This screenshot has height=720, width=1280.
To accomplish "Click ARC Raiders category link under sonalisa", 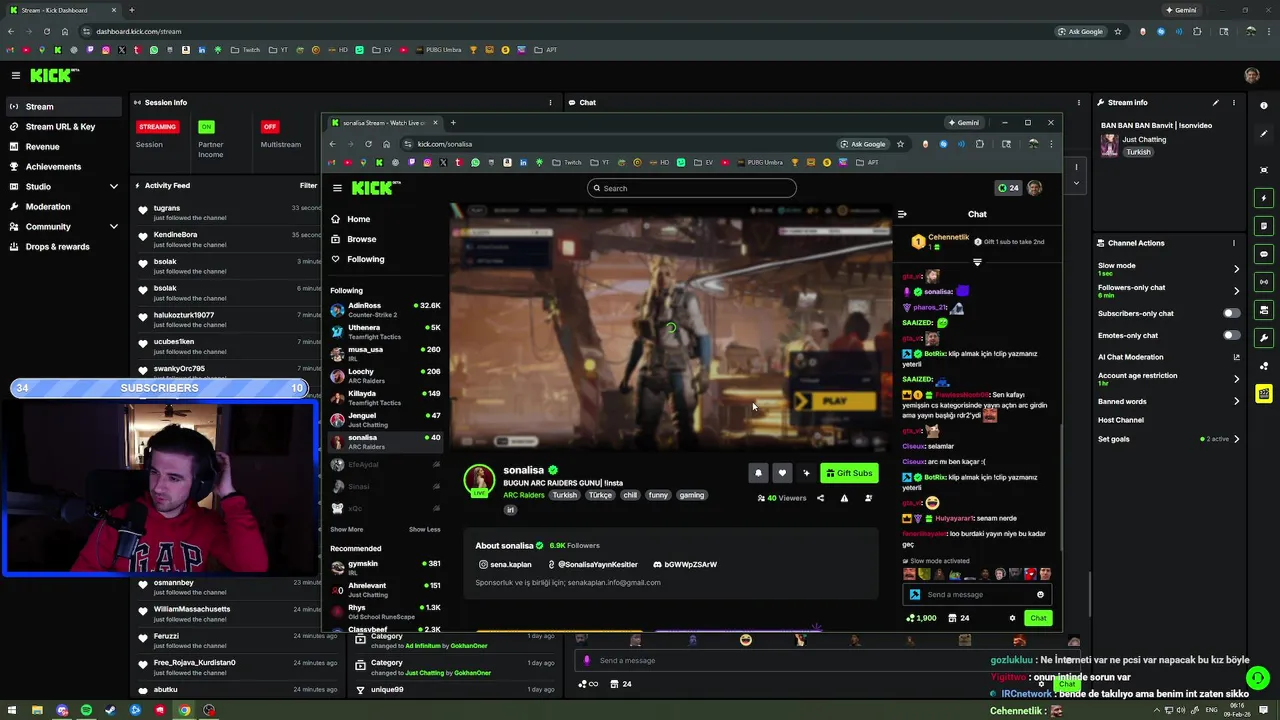I will (x=523, y=495).
